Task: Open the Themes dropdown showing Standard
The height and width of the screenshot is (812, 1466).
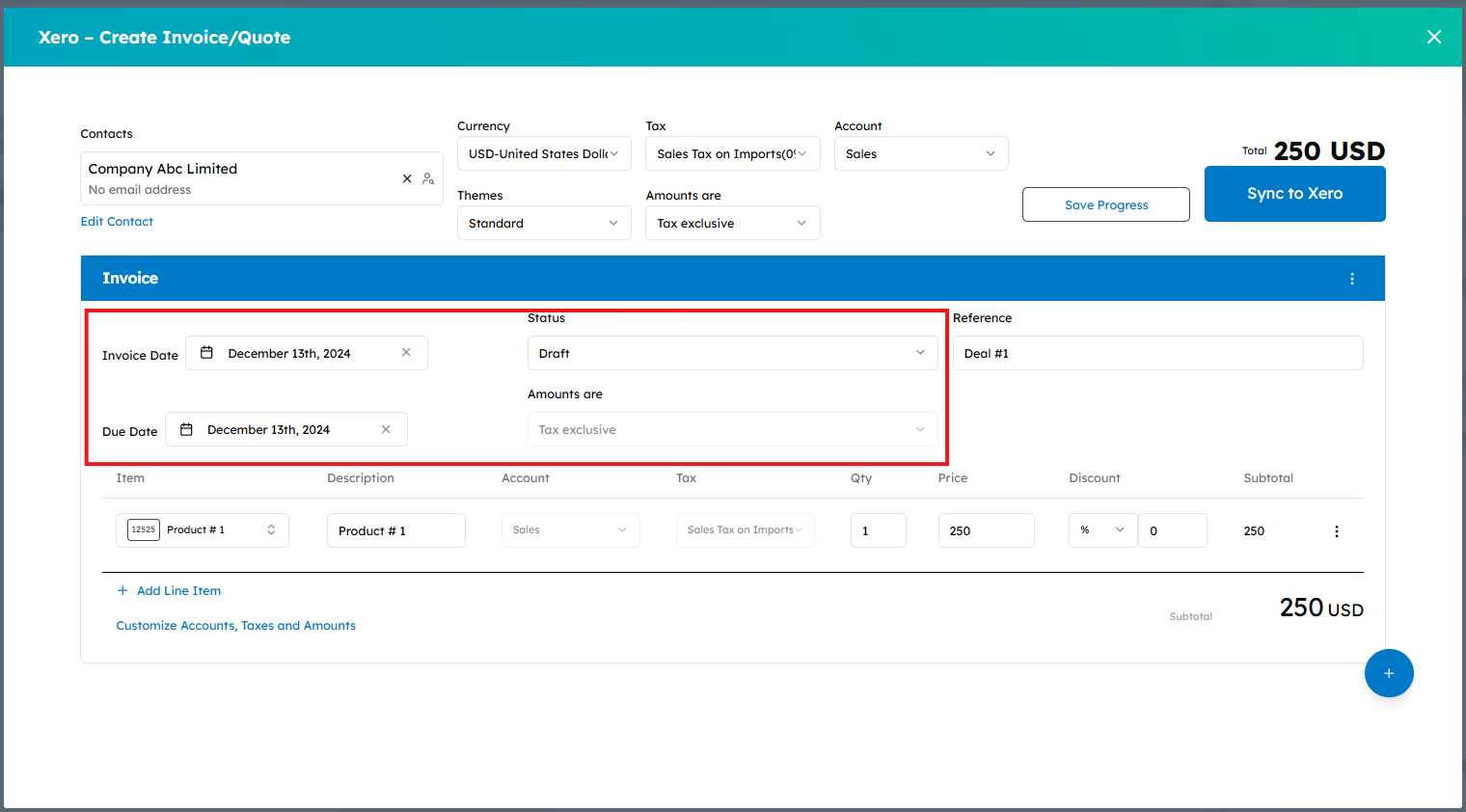Action: (543, 223)
